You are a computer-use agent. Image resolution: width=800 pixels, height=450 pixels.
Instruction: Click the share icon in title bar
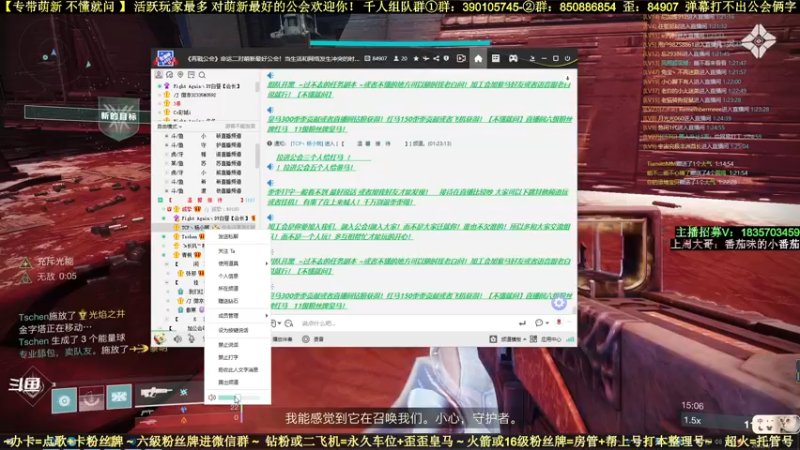436,59
